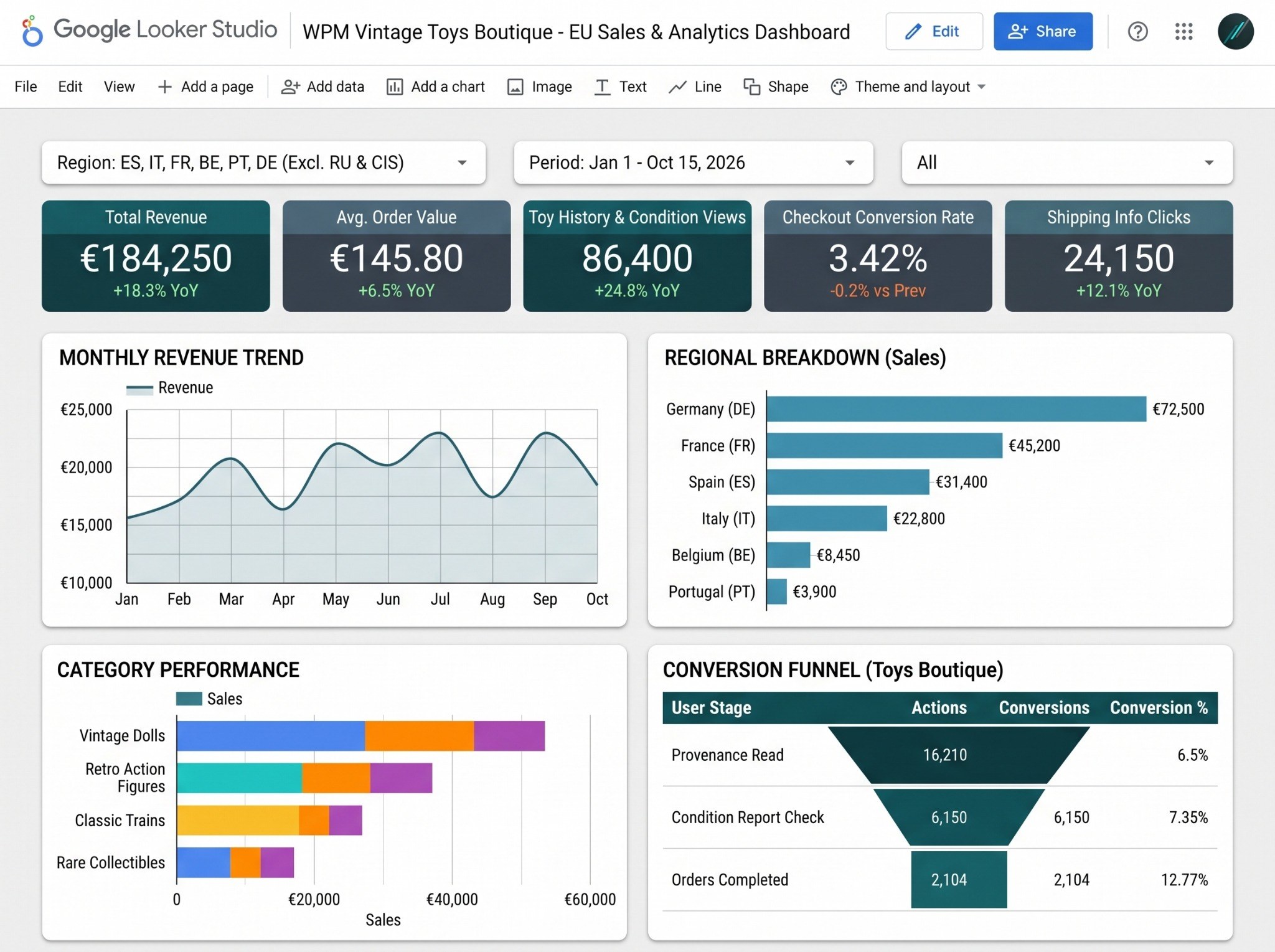Viewport: 1275px width, 952px height.
Task: Click the Classic Trains yellow bar segment
Action: 238,820
